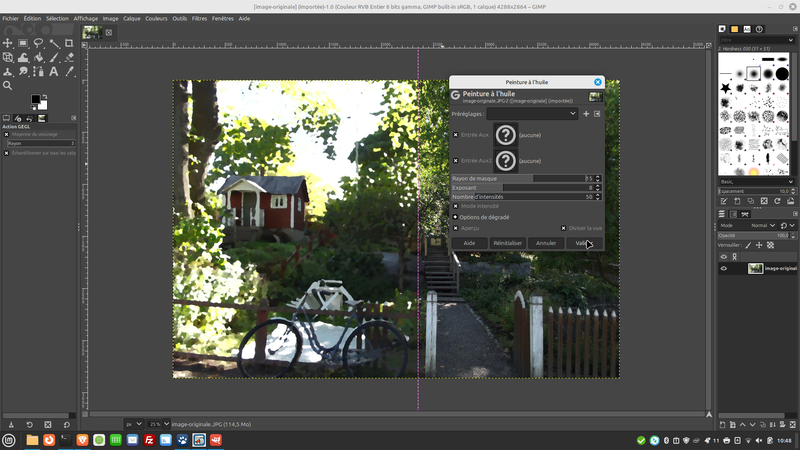
Task: Select the Bucket Fill tool
Action: click(38, 57)
